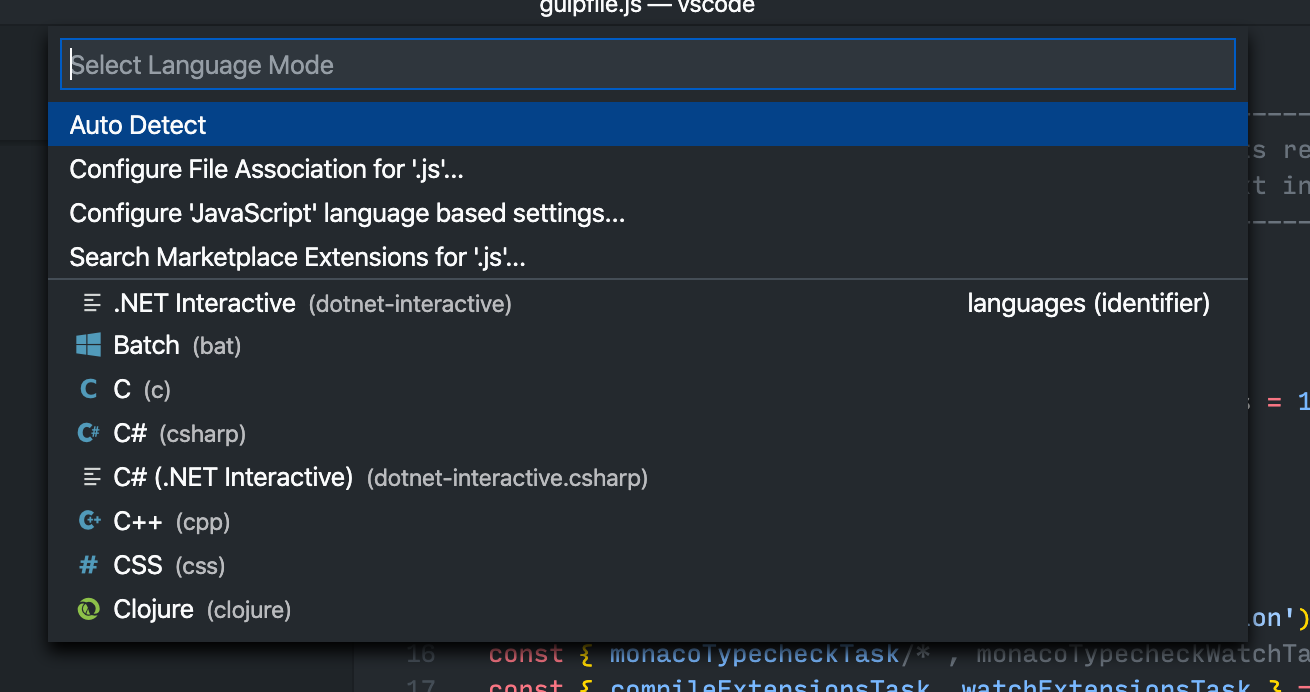Click the green Clojure language icon
The image size is (1310, 692).
[88, 609]
